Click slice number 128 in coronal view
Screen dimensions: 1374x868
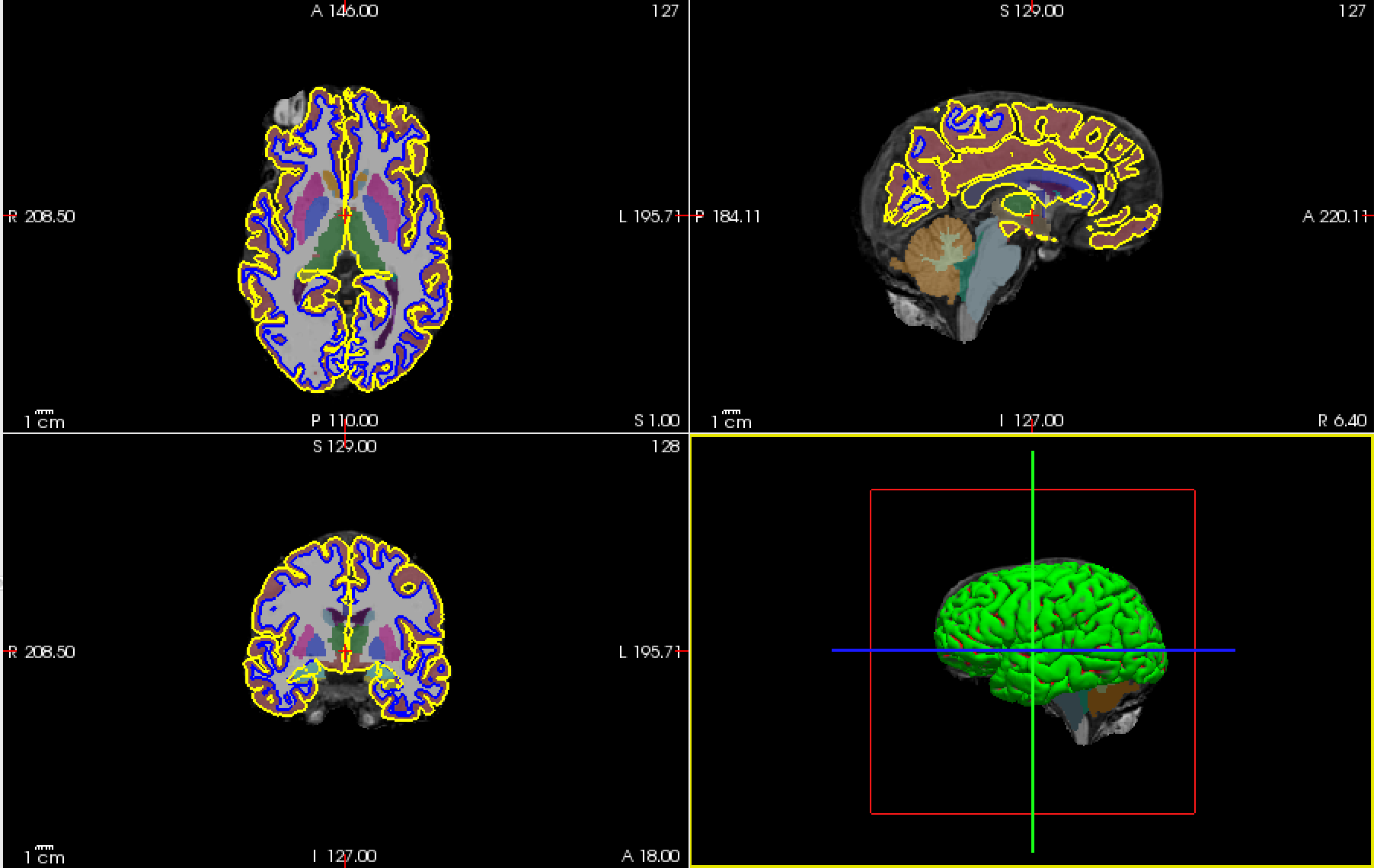(x=665, y=447)
